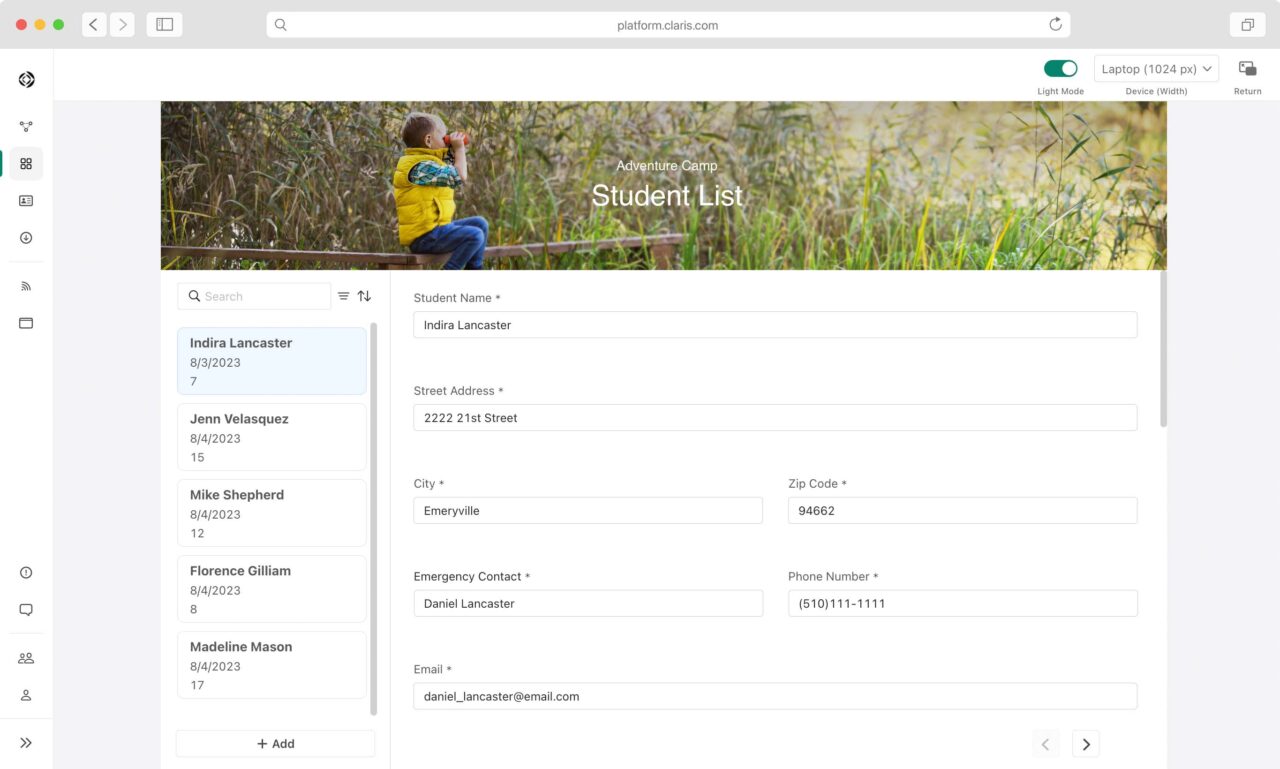The width and height of the screenshot is (1280, 769).
Task: Open the feed icon in the sidebar
Action: tap(25, 286)
